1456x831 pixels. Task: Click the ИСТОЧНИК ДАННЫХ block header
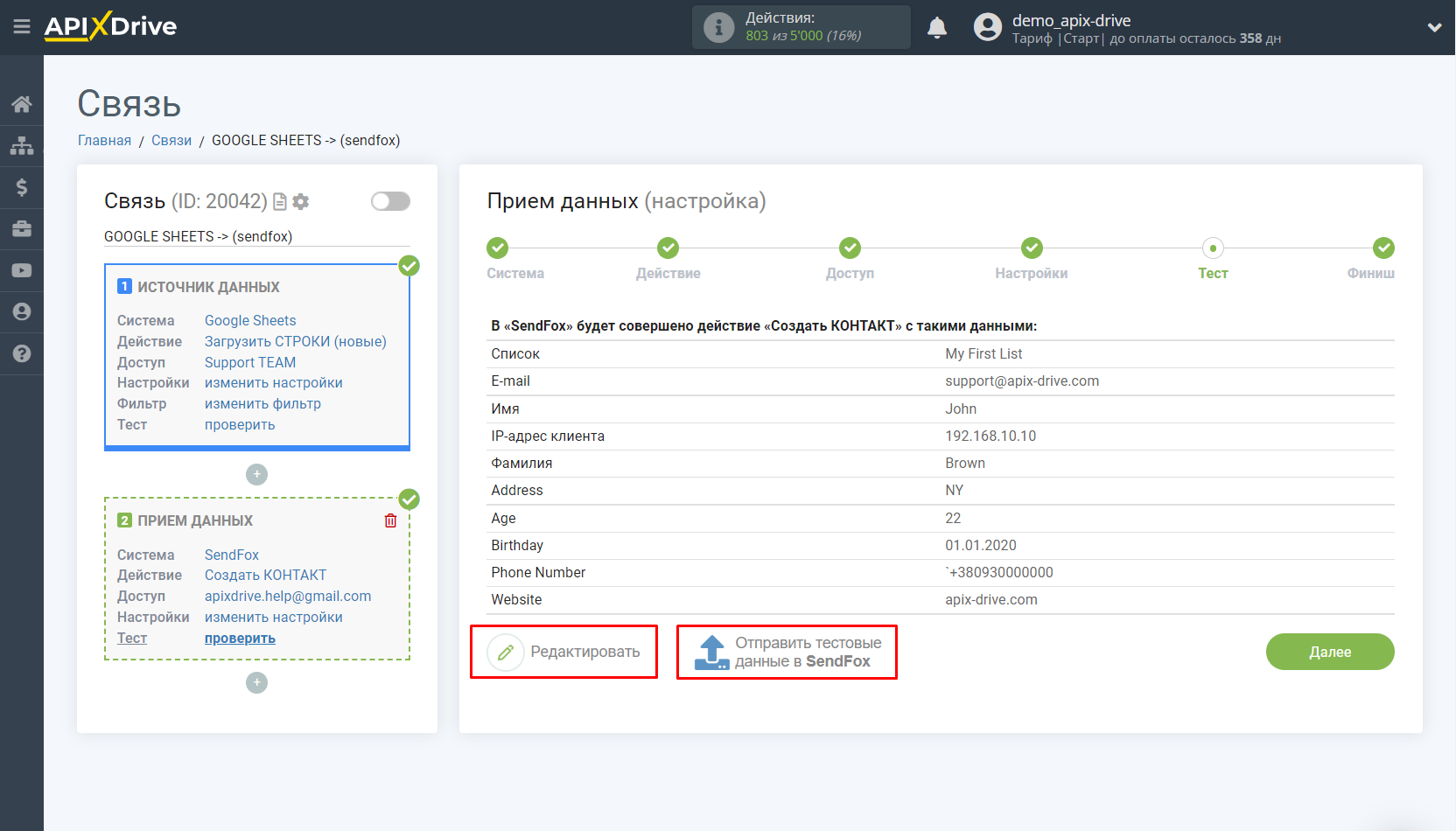point(208,287)
